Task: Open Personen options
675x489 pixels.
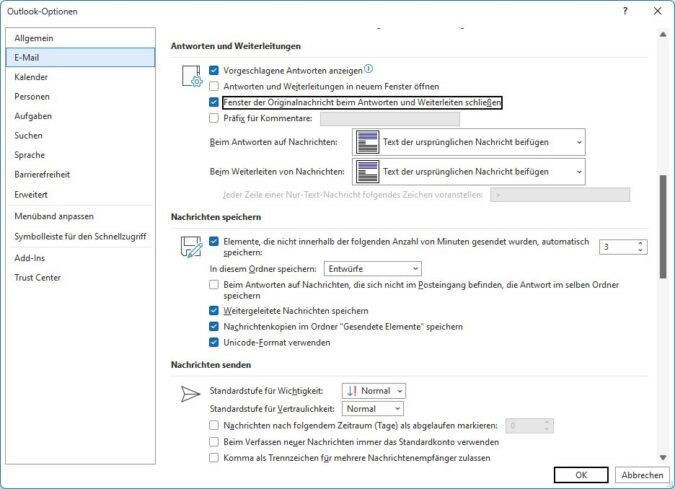Action: [81, 96]
